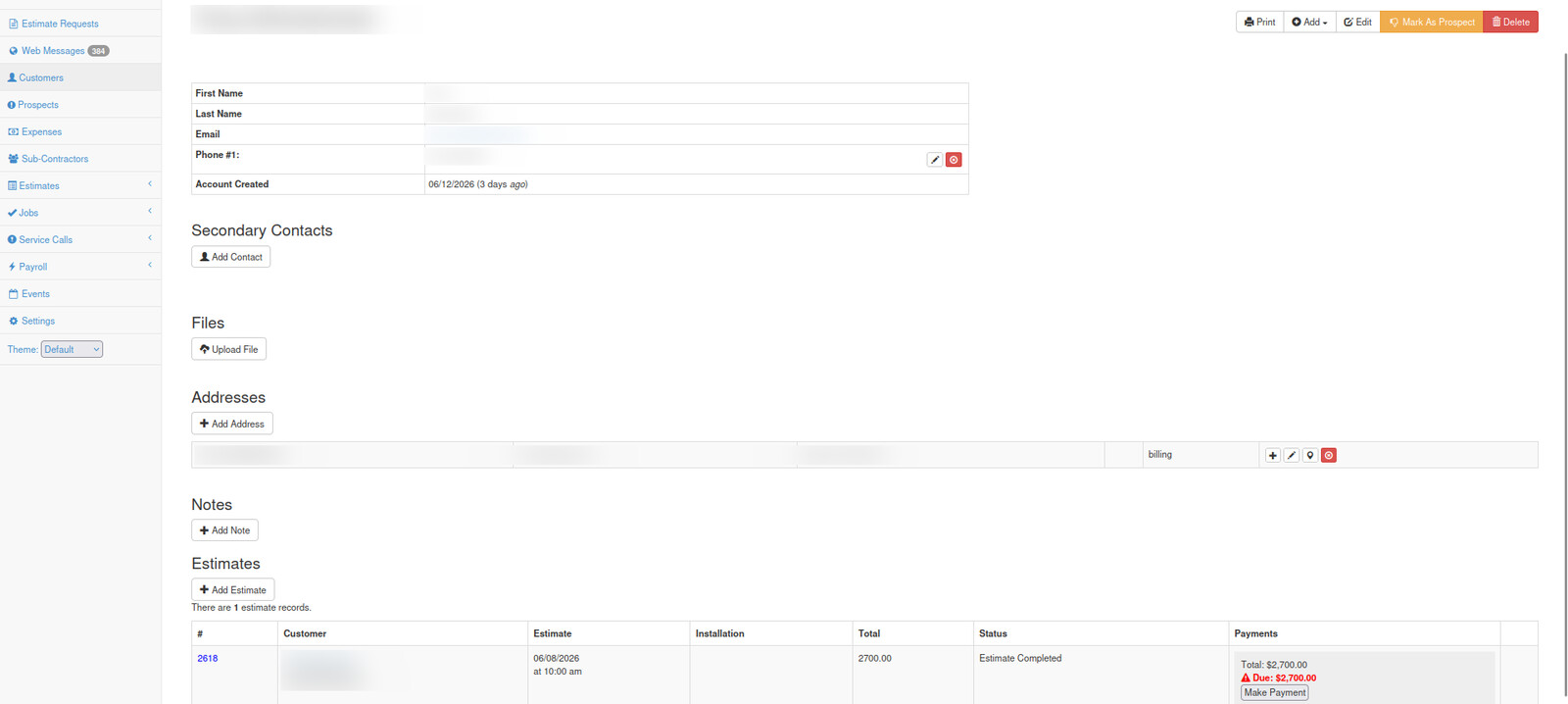This screenshot has height=704, width=1568.
Task: Expand the Estimates submenu chevron
Action: (150, 184)
